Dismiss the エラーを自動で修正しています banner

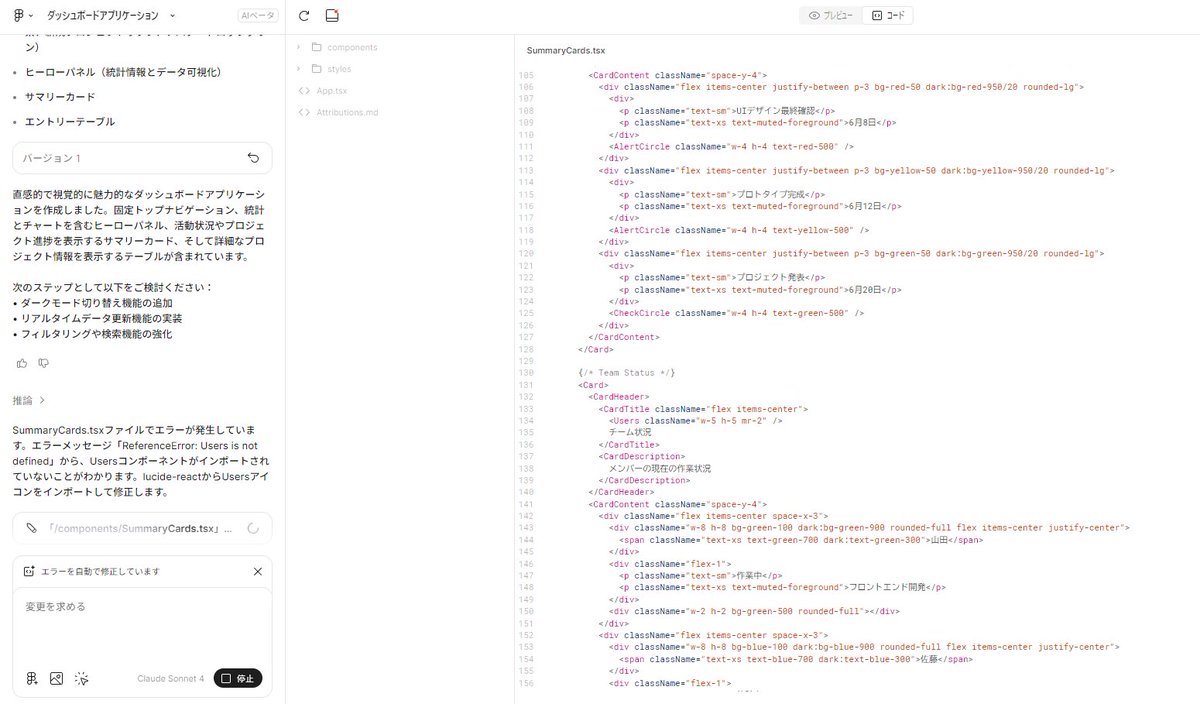257,571
